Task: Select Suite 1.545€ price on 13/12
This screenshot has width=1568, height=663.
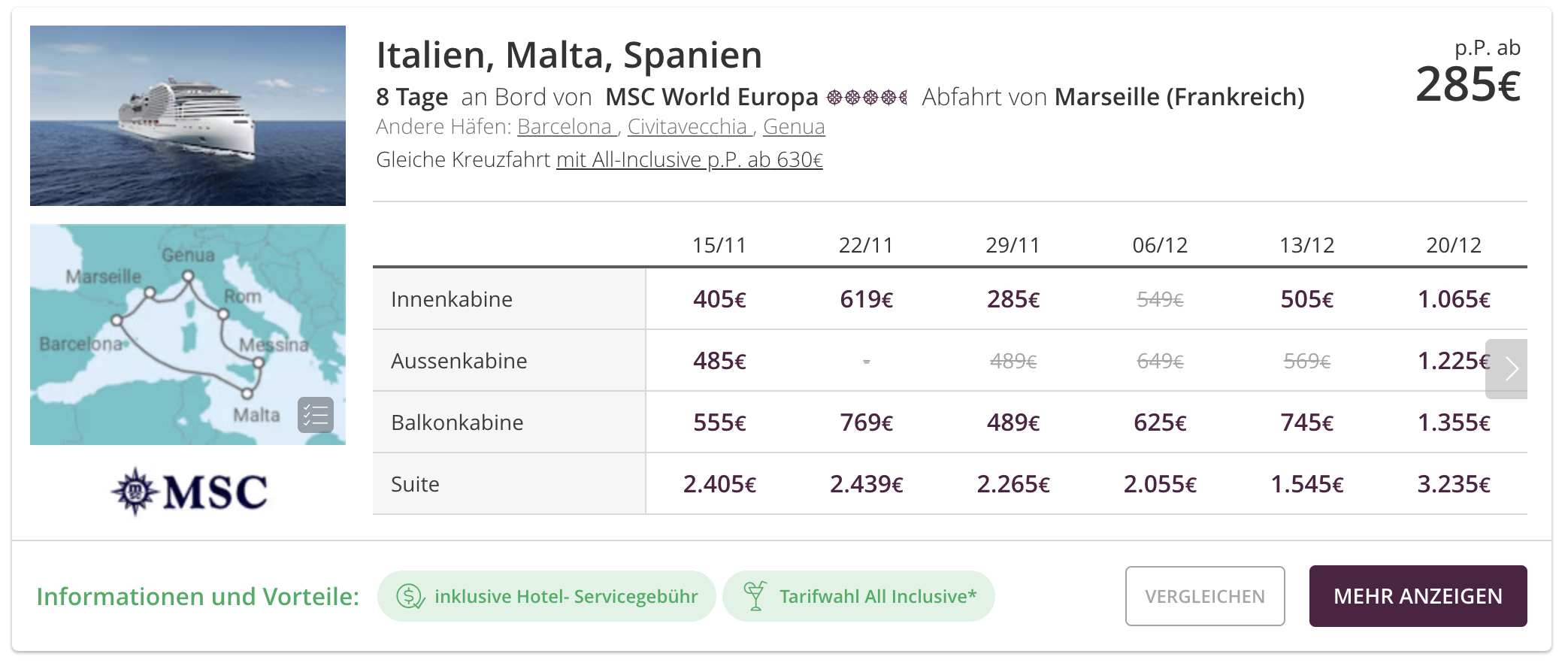Action: click(x=1306, y=485)
